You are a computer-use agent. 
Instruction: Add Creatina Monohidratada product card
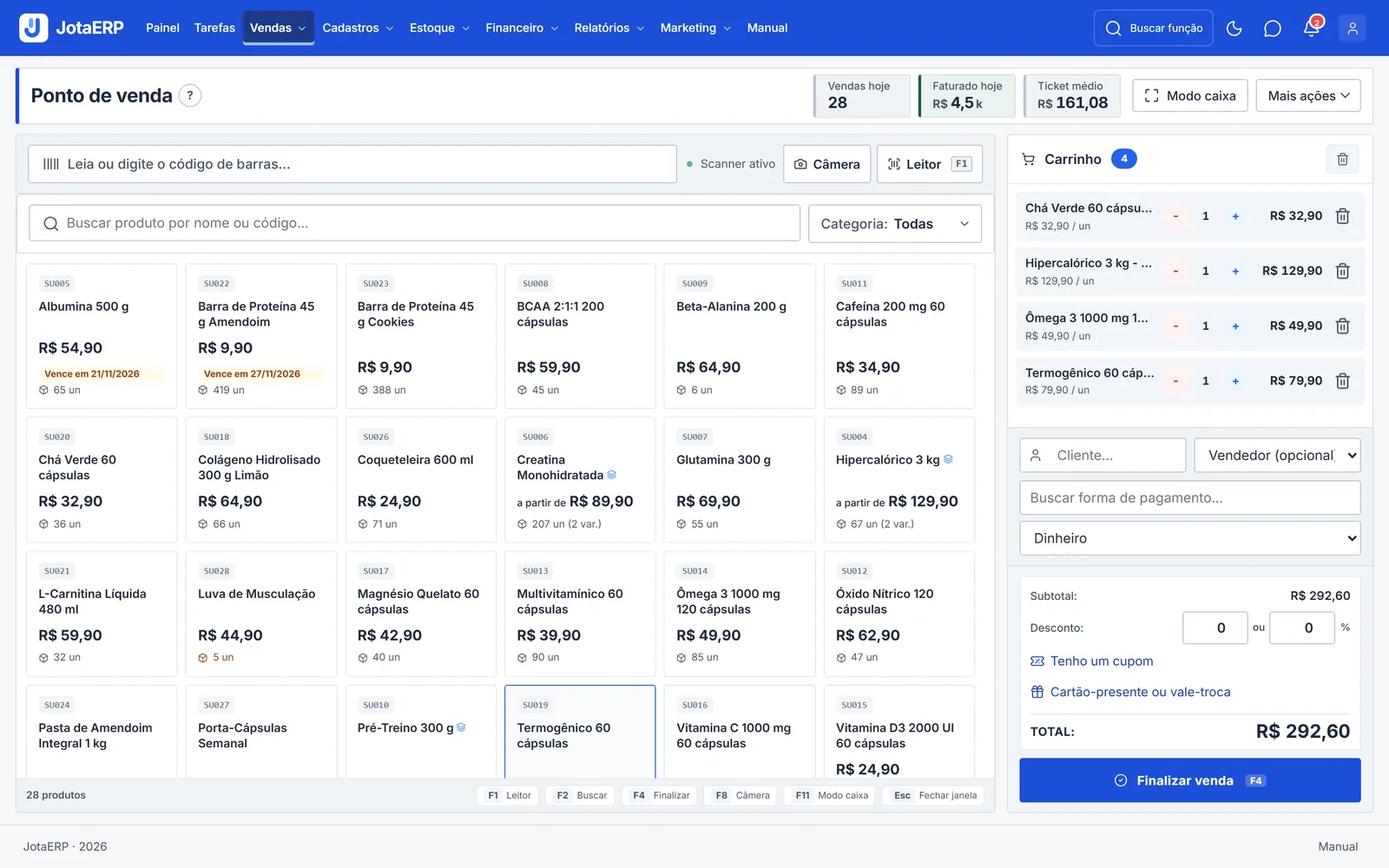(580, 480)
